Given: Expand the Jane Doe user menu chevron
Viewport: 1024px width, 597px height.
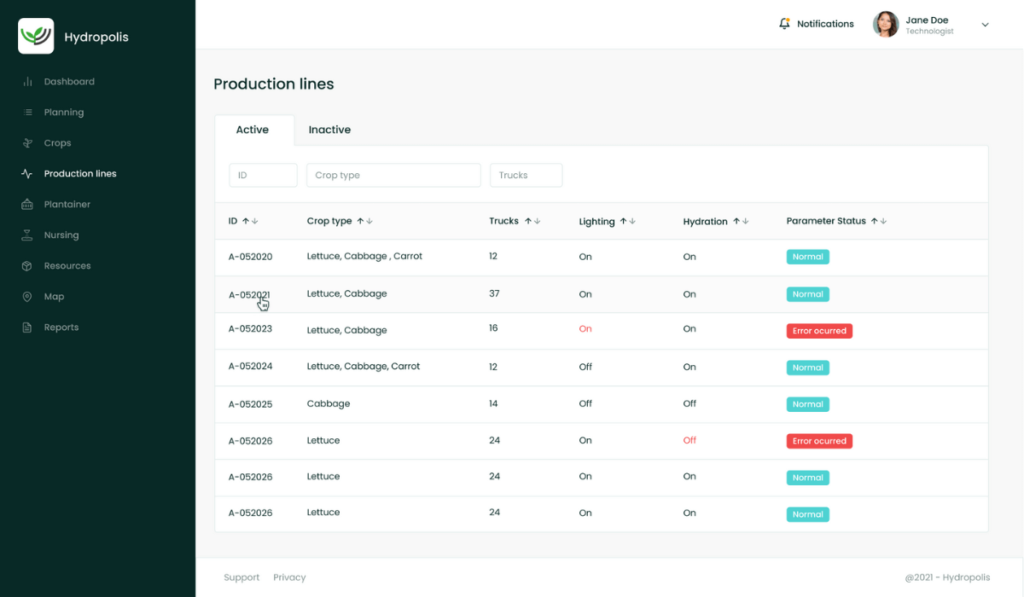Looking at the screenshot, I should [985, 25].
